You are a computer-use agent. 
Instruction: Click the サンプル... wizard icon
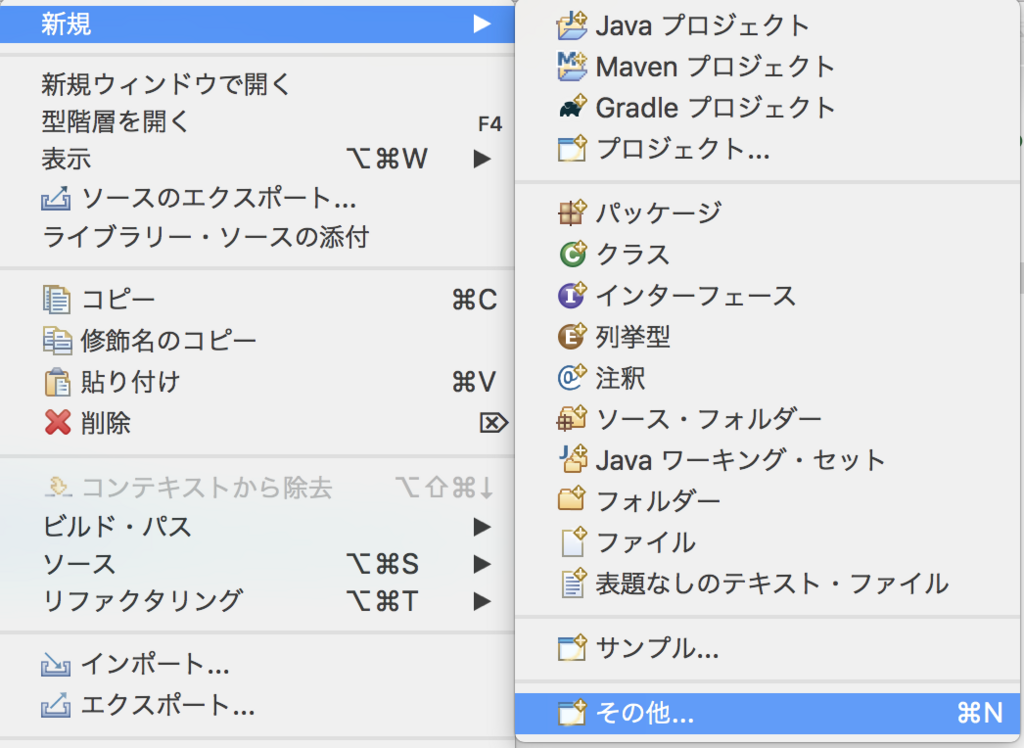coord(572,647)
